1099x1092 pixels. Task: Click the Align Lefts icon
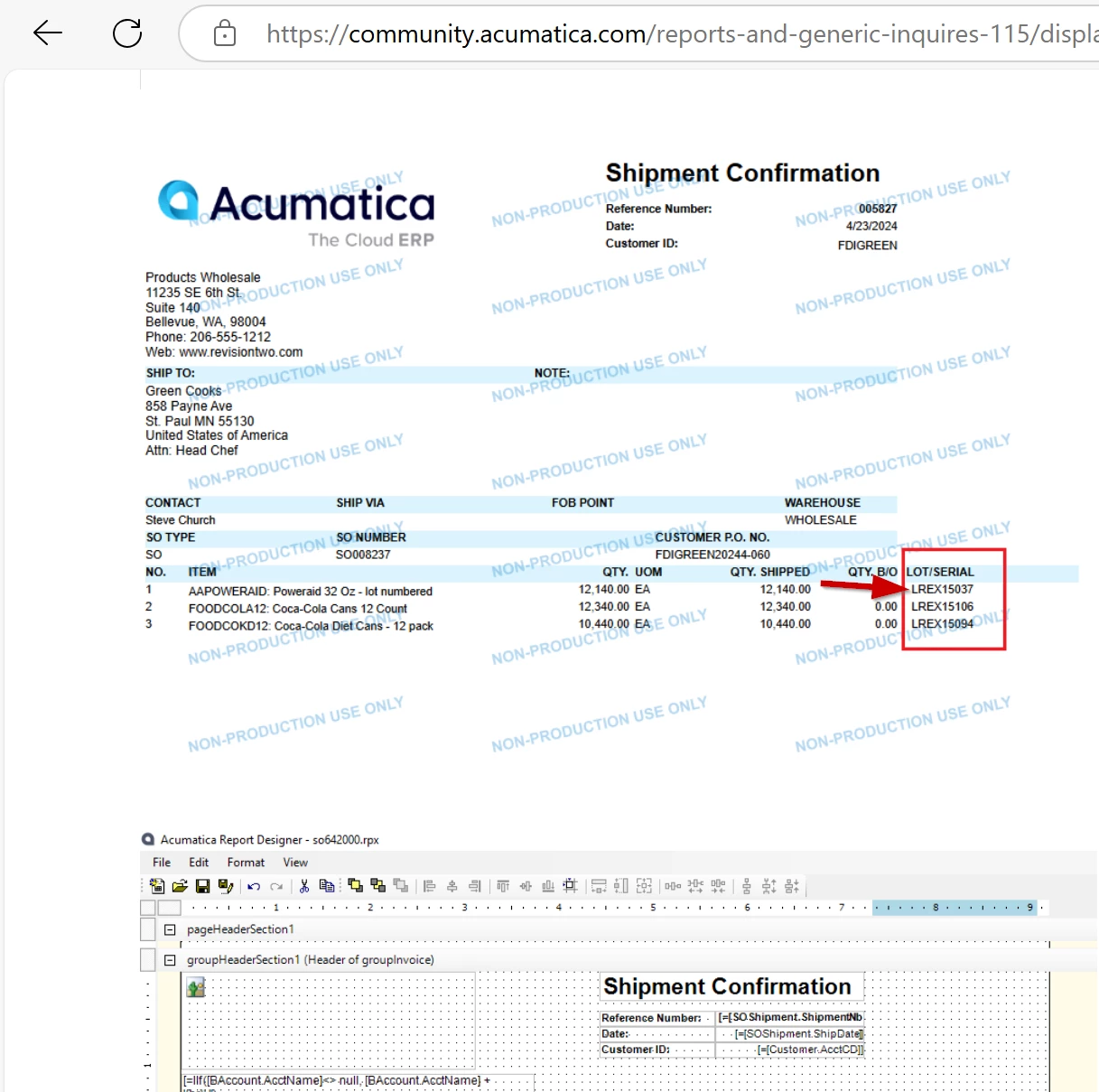click(429, 886)
